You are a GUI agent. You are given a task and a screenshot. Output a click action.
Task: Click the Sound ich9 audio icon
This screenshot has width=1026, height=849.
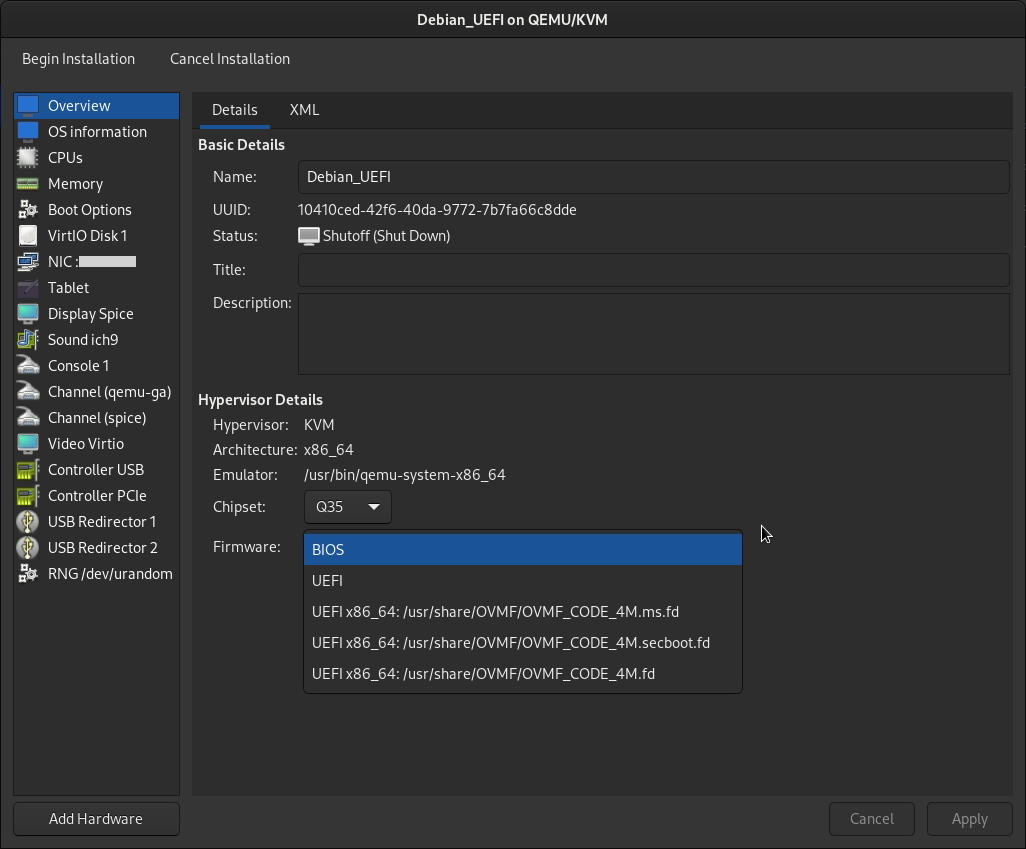click(x=28, y=340)
